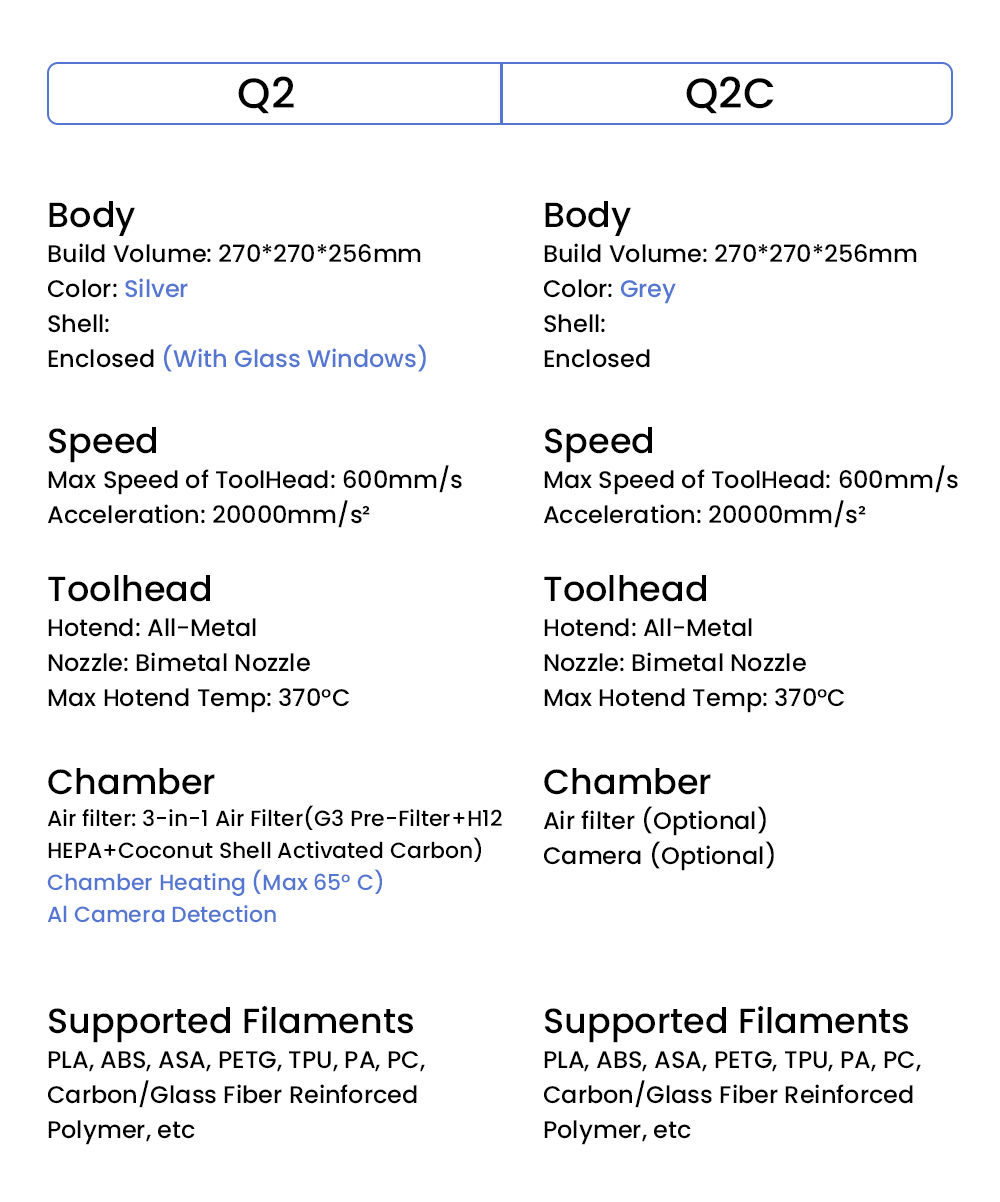1000x1202 pixels.
Task: Click the Q2 Speed heading
Action: (103, 441)
